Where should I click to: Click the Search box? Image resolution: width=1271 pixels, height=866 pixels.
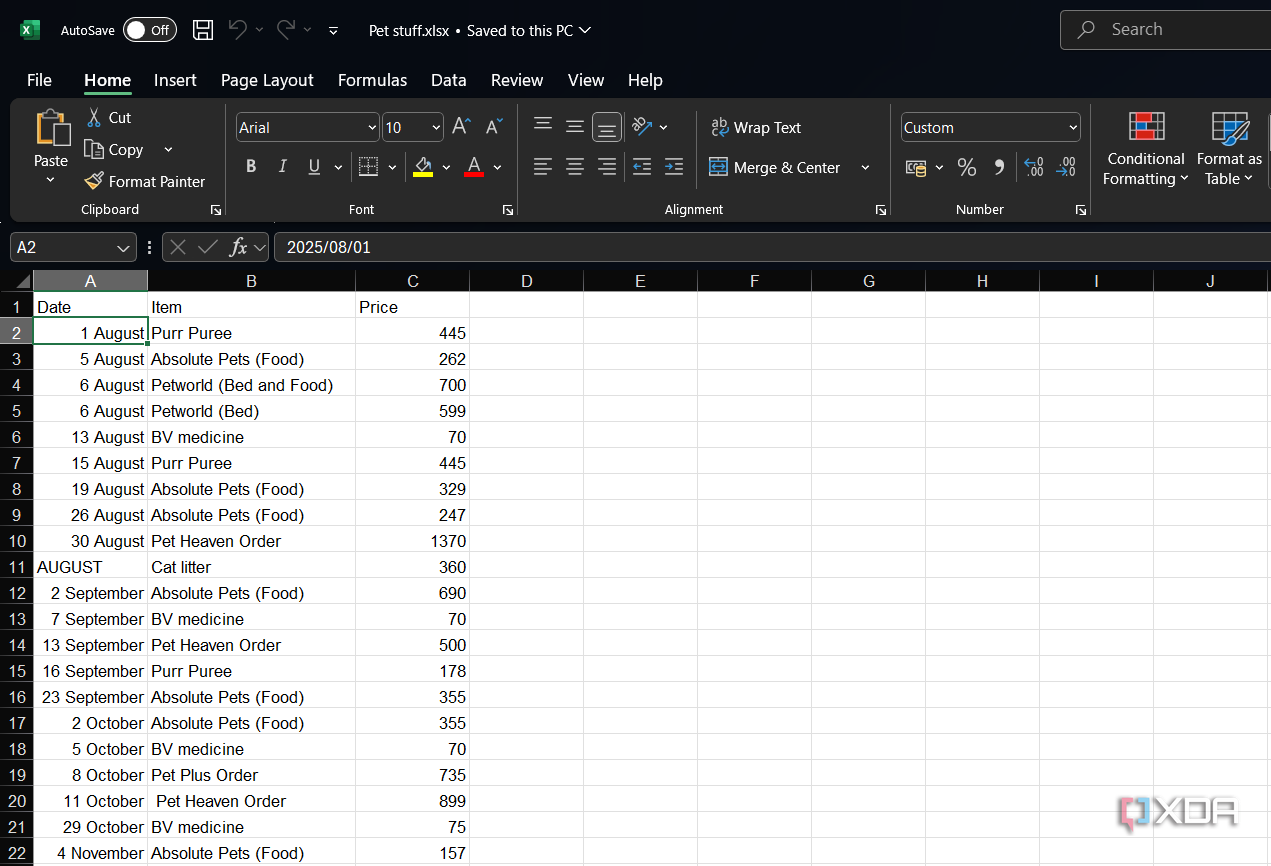[x=1165, y=30]
